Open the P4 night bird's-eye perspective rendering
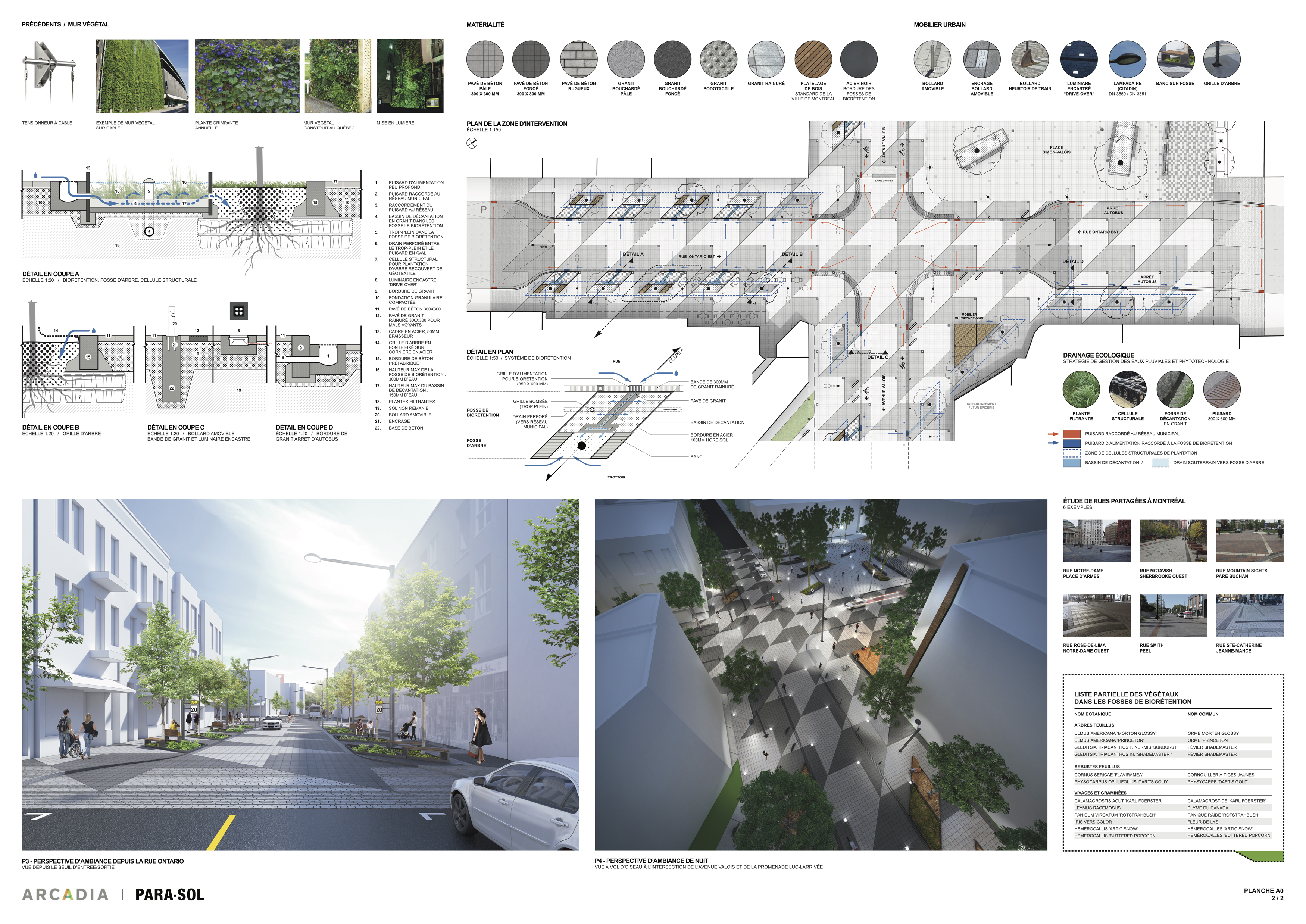Viewport: 1306px width, 924px height. pos(821,675)
